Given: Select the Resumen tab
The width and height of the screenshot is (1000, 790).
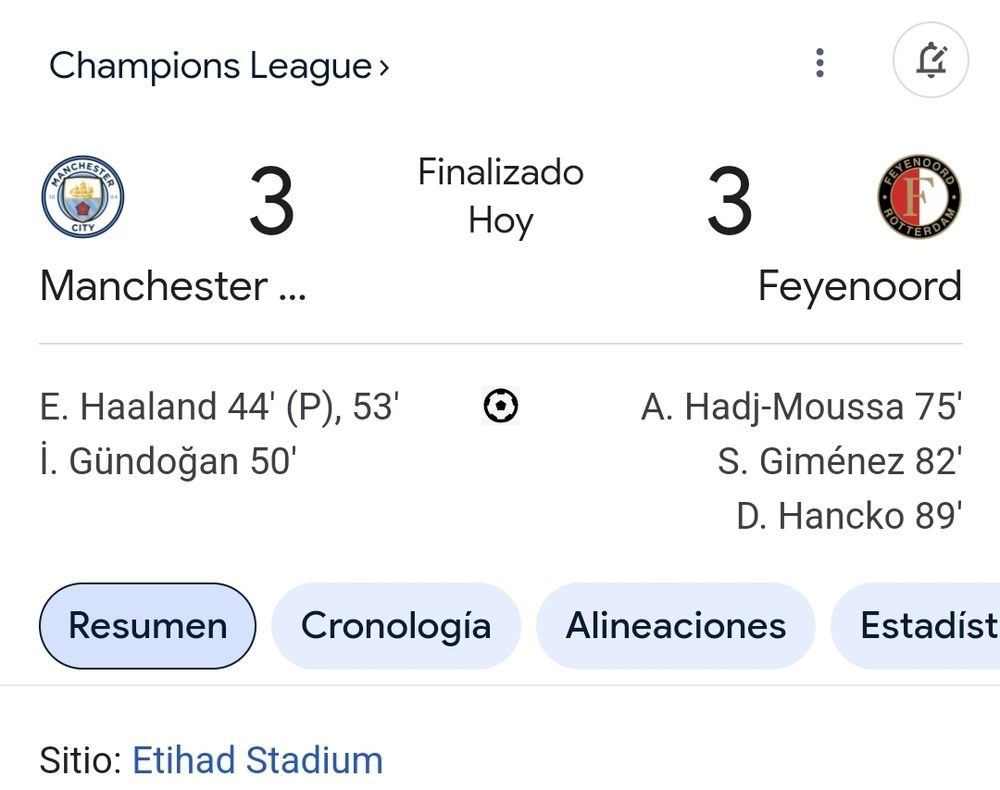Looking at the screenshot, I should click(147, 626).
